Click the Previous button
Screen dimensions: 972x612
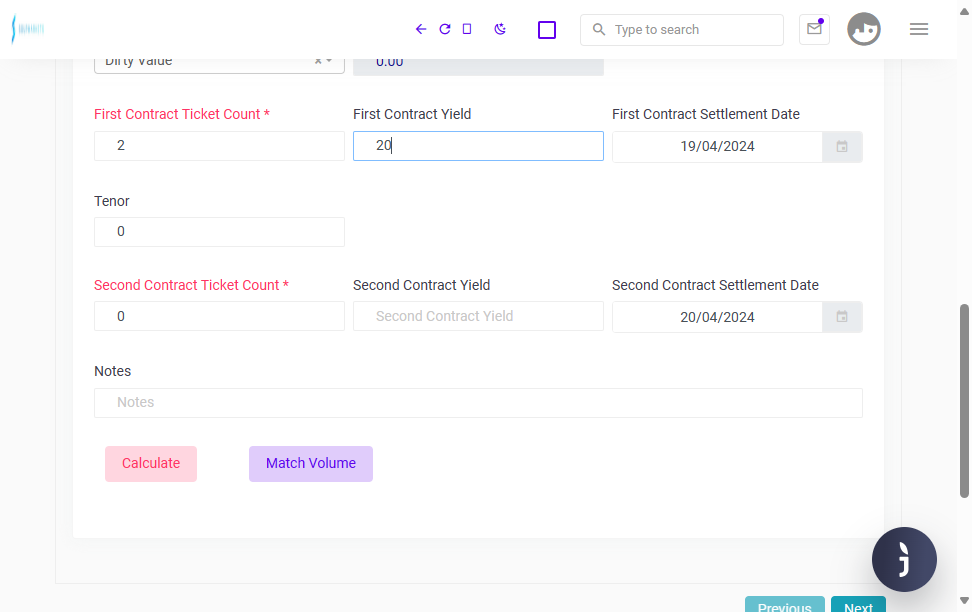tap(784, 605)
